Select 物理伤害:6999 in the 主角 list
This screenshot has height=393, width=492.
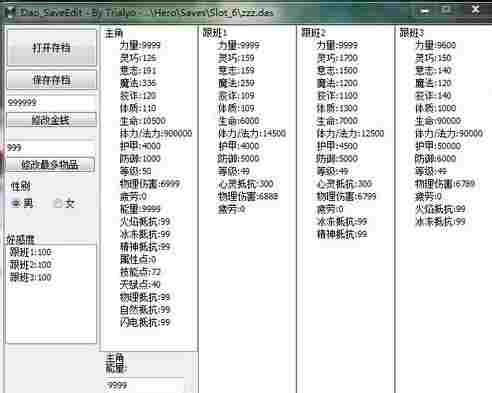(x=150, y=184)
